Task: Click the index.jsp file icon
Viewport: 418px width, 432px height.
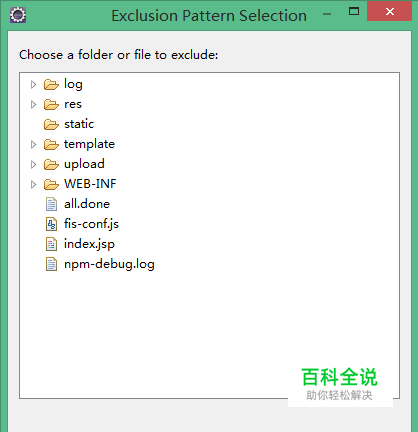Action: 51,244
